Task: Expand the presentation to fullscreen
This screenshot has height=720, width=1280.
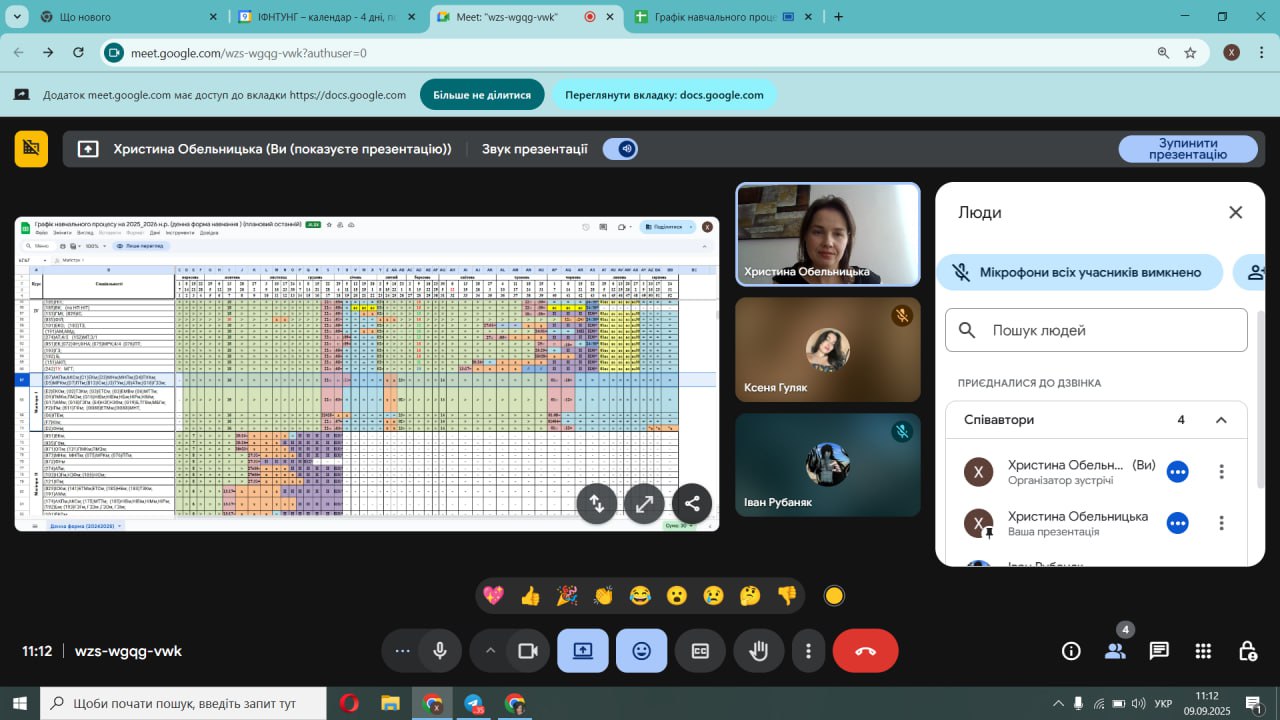Action: click(644, 504)
